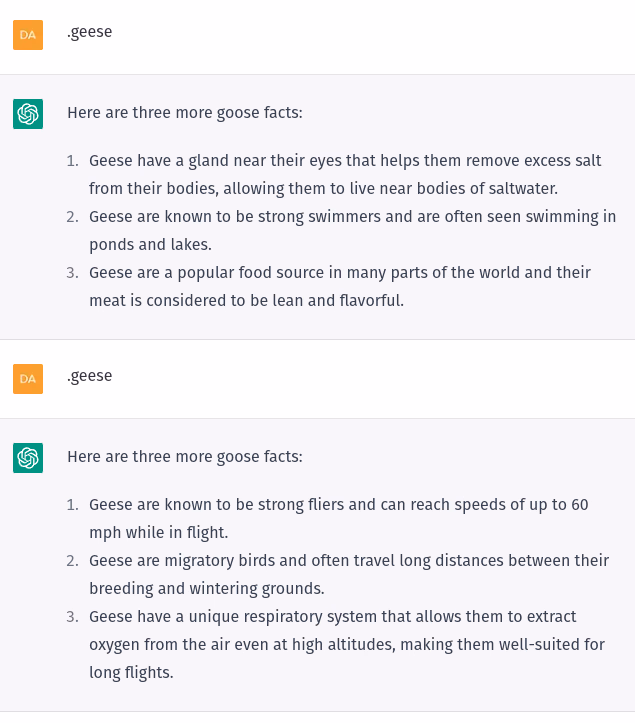This screenshot has width=635, height=723.
Task: Click the orange DA avatar above the fliers reply
Action: coord(28,379)
